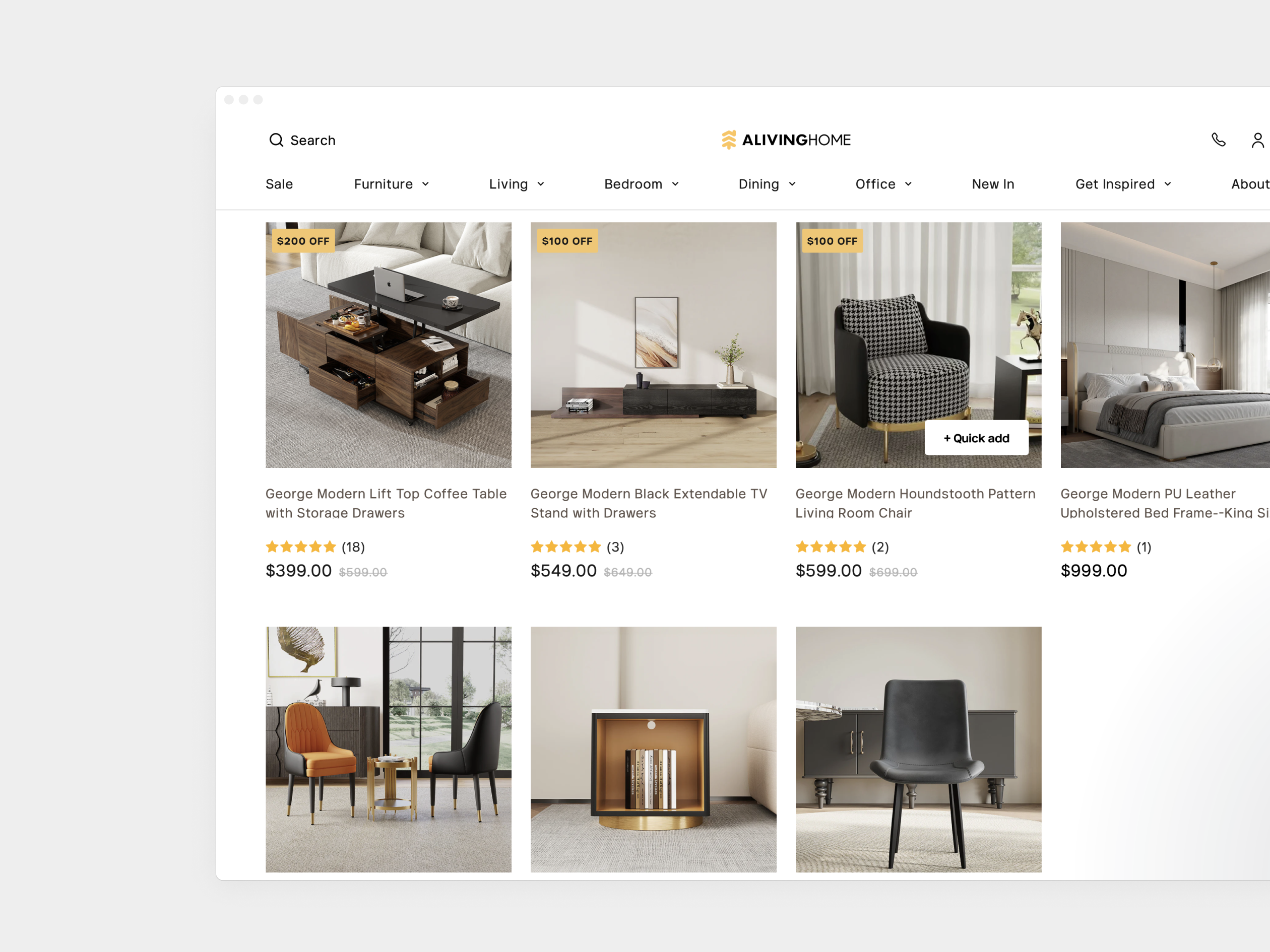This screenshot has width=1270, height=952.
Task: Open the phone contact icon
Action: [1218, 140]
